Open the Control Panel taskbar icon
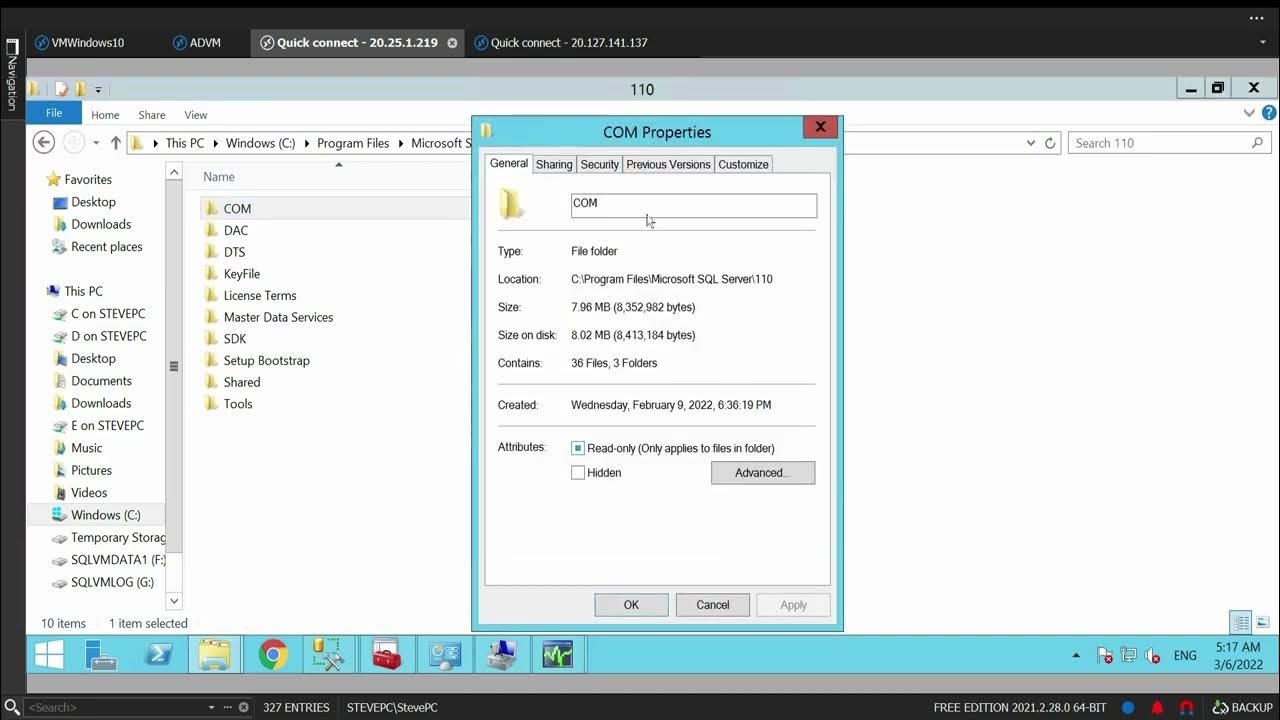The height and width of the screenshot is (720, 1280). pyautogui.click(x=444, y=655)
